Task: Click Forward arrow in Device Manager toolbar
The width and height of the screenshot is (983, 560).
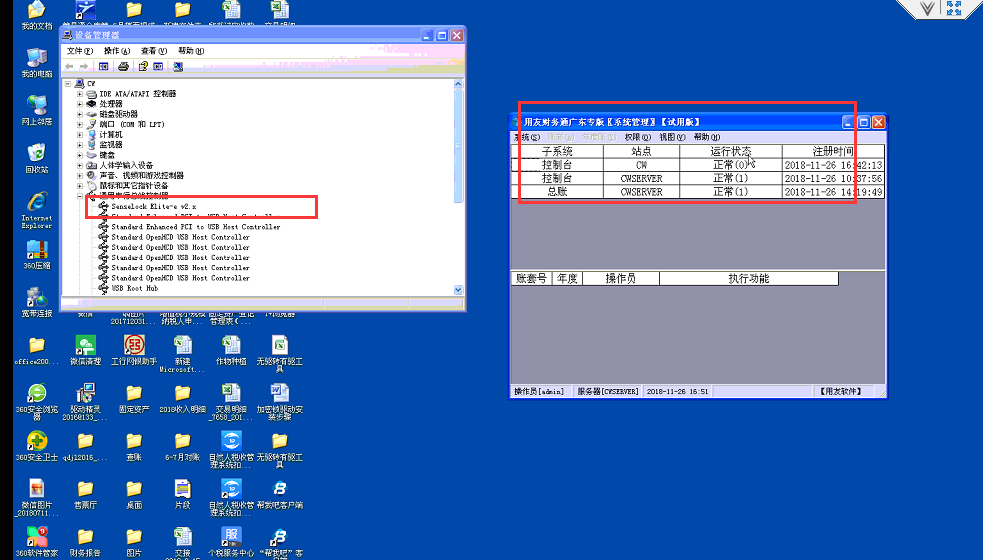Action: pos(83,66)
